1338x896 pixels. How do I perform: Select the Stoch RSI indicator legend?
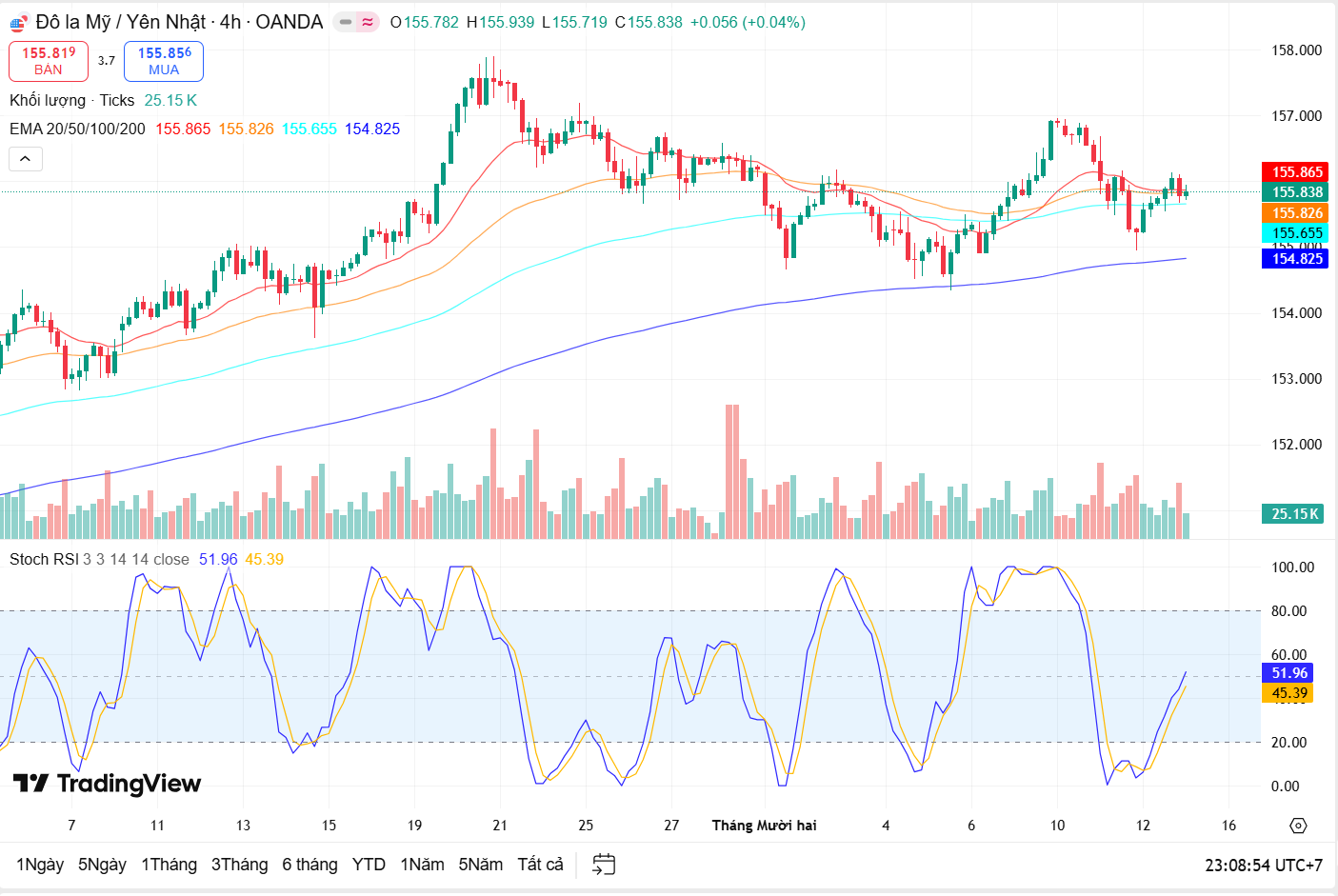[x=44, y=559]
